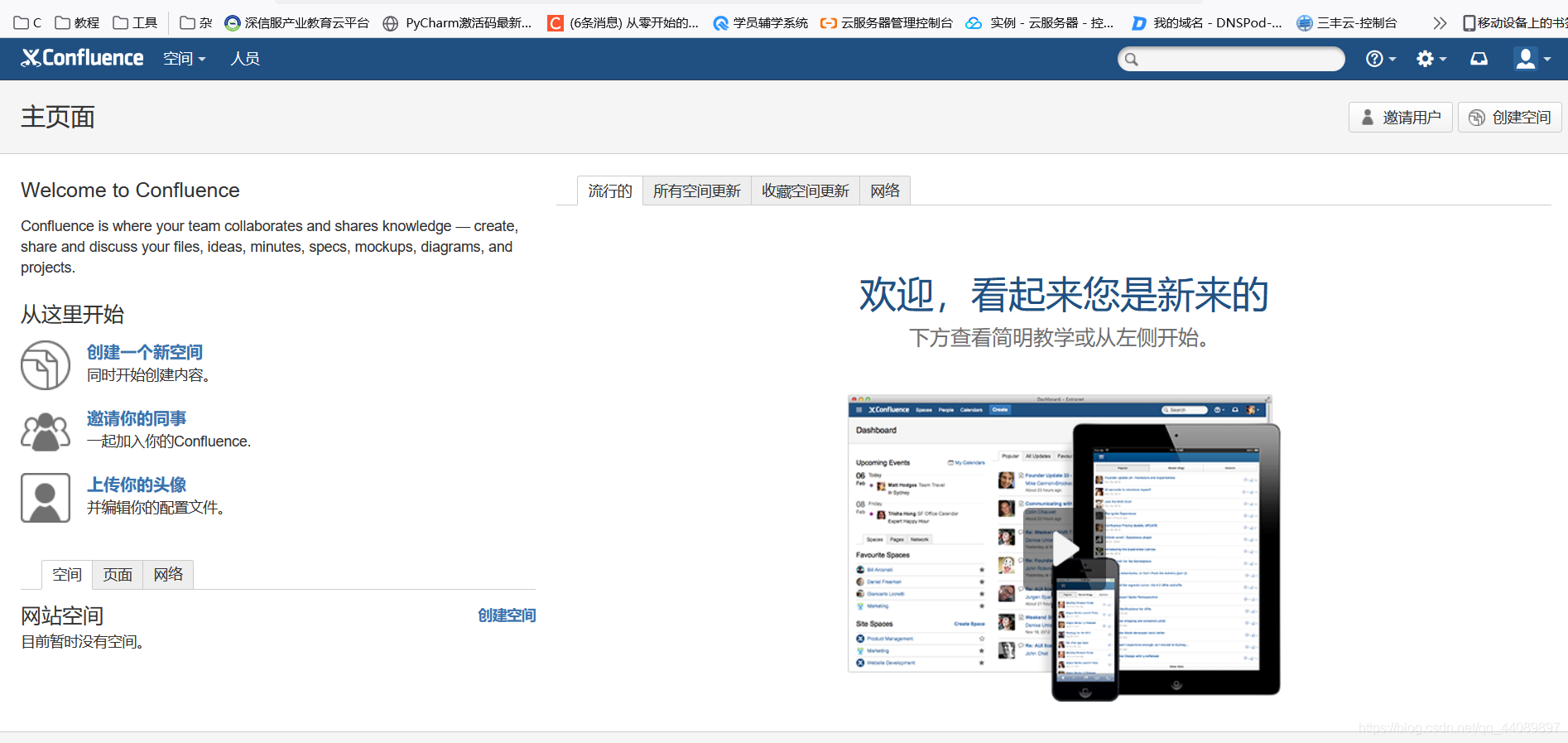Open the 学员辅学系统 bookmark
This screenshot has height=743, width=1568.
tap(761, 23)
